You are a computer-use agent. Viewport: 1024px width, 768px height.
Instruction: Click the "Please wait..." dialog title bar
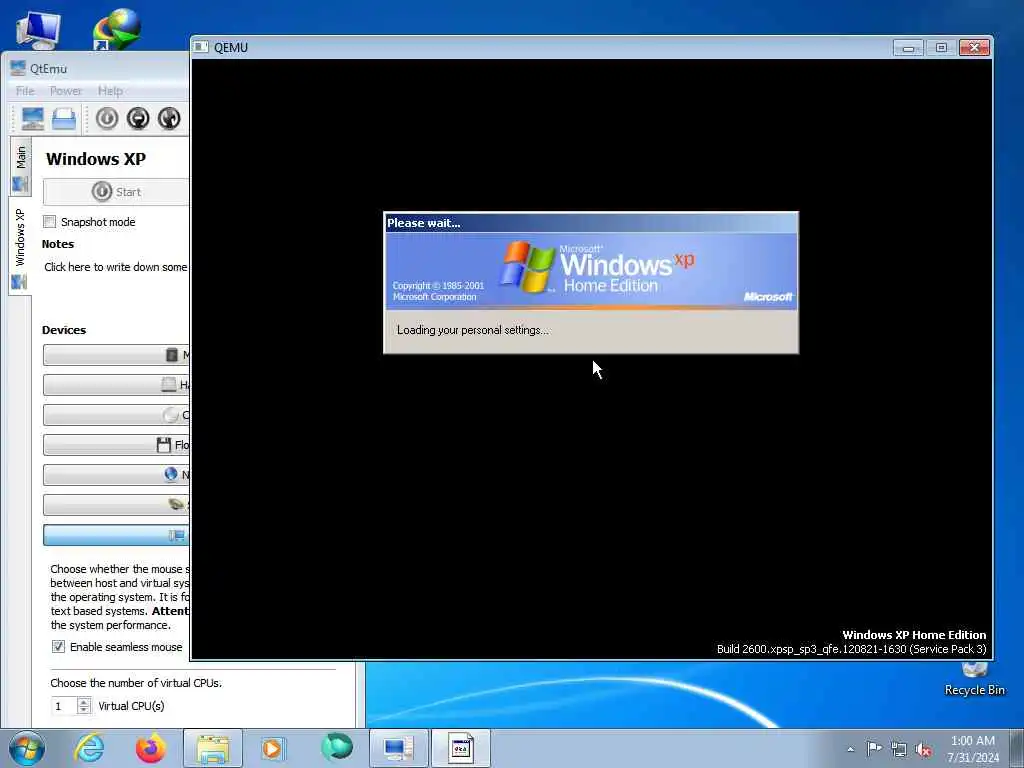(591, 223)
